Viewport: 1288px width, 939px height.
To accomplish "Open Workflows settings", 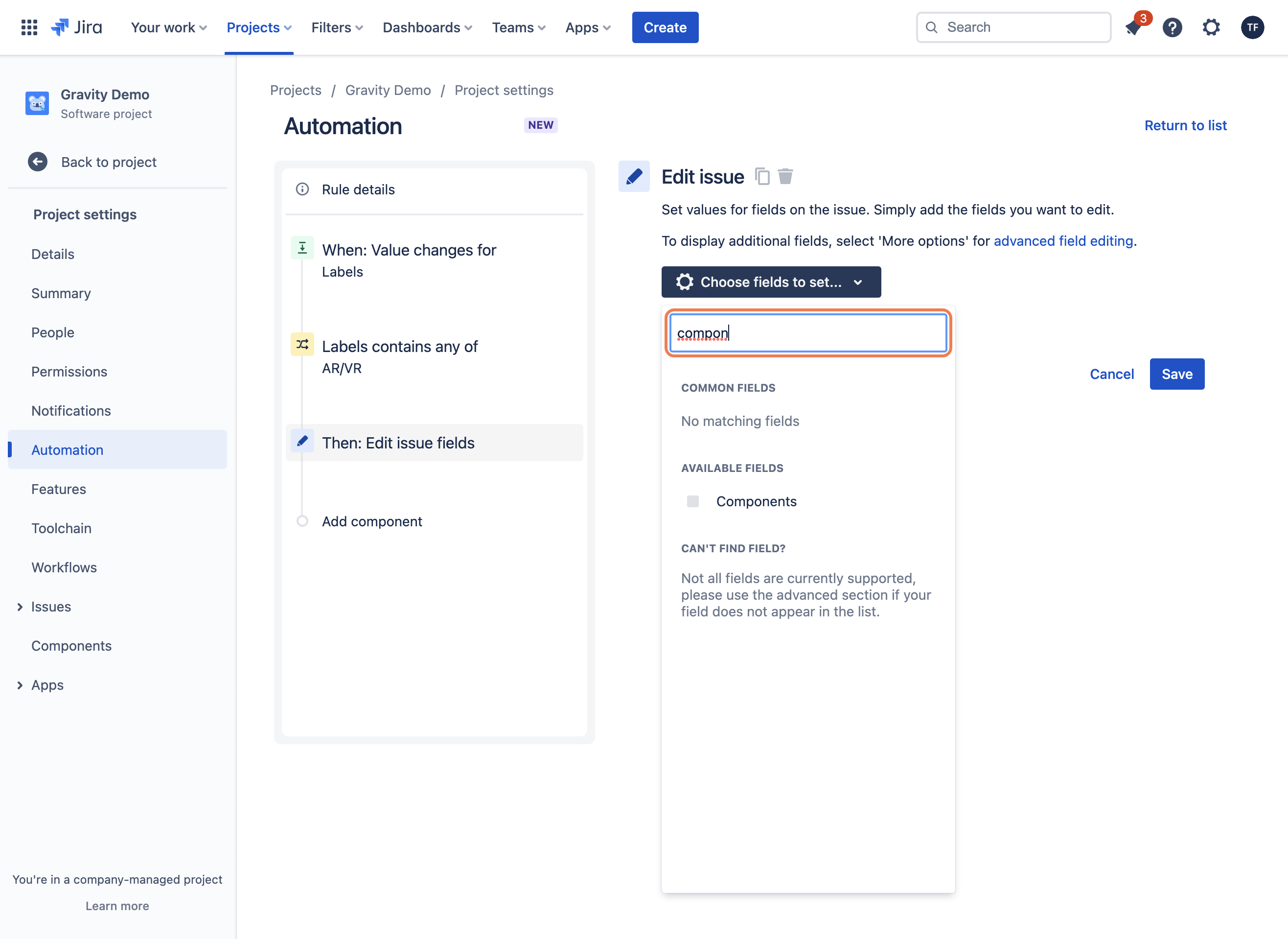I will click(x=64, y=567).
